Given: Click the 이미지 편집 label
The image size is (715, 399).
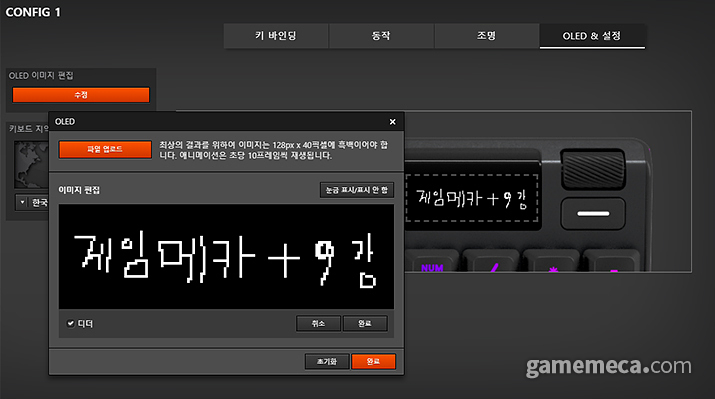Looking at the screenshot, I should coord(79,190).
